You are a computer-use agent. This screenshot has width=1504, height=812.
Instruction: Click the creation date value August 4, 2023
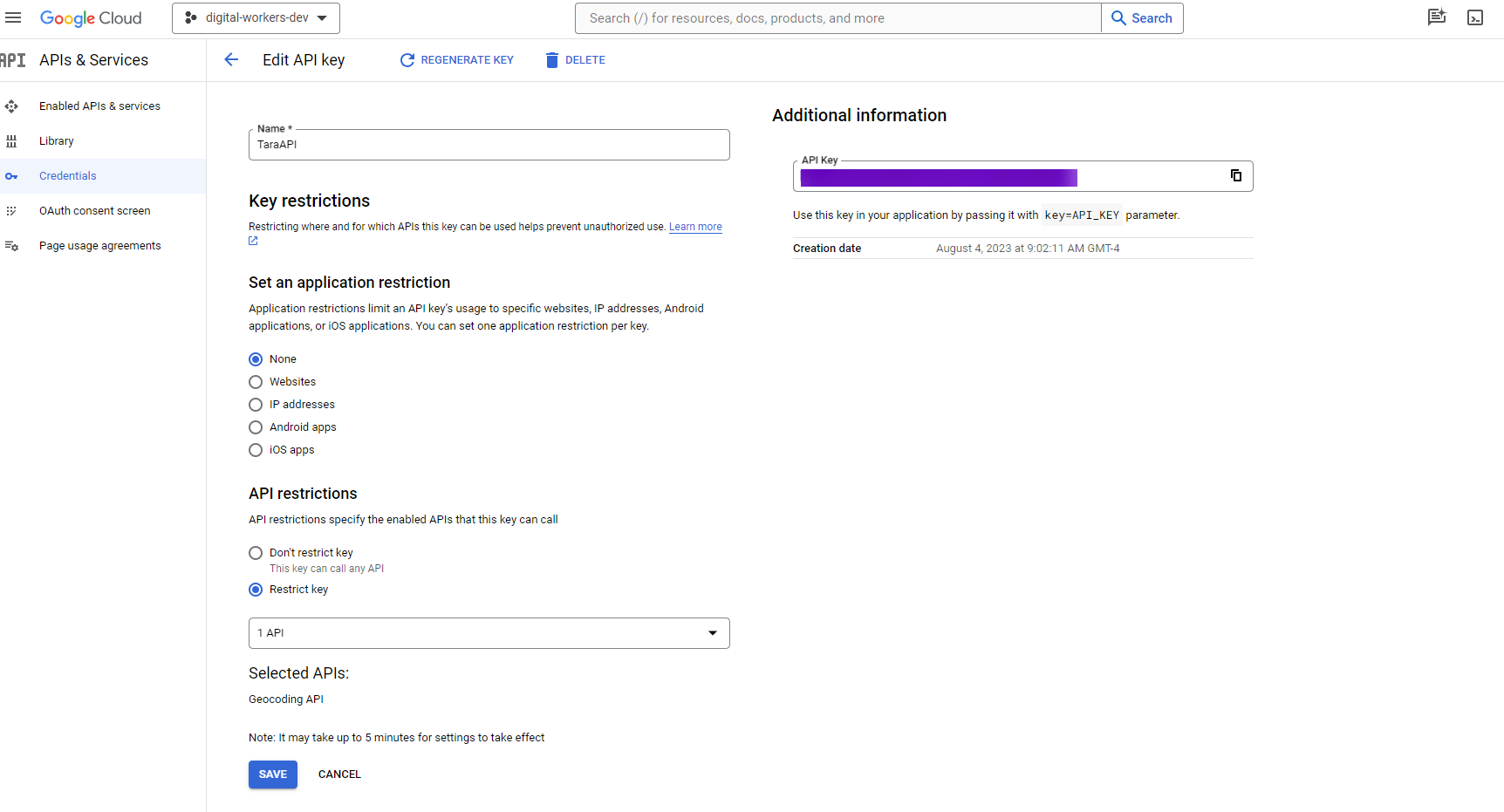1028,249
